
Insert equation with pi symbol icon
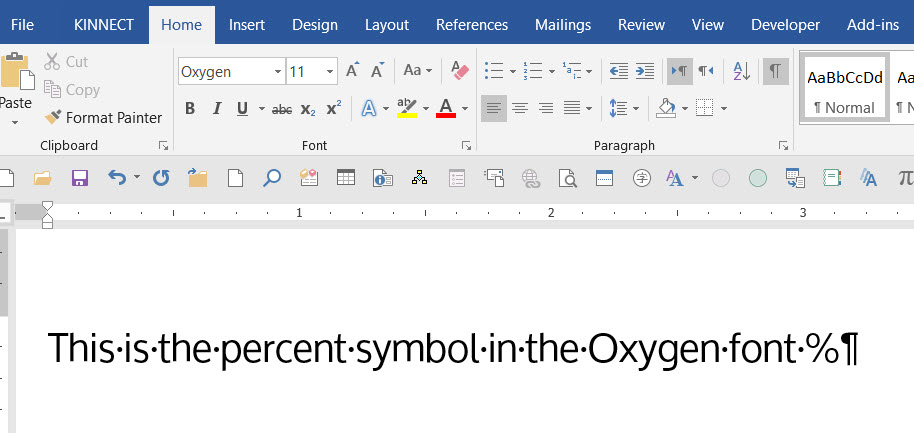tap(905, 178)
